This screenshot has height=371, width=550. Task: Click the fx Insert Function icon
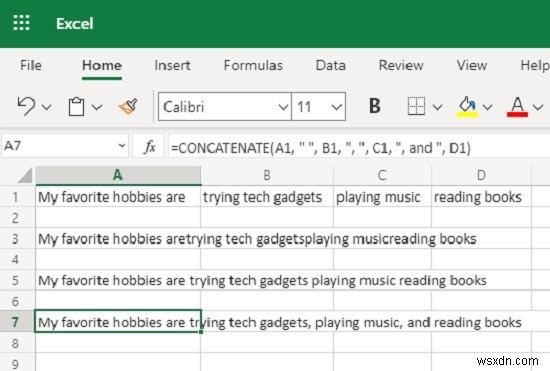tap(149, 147)
